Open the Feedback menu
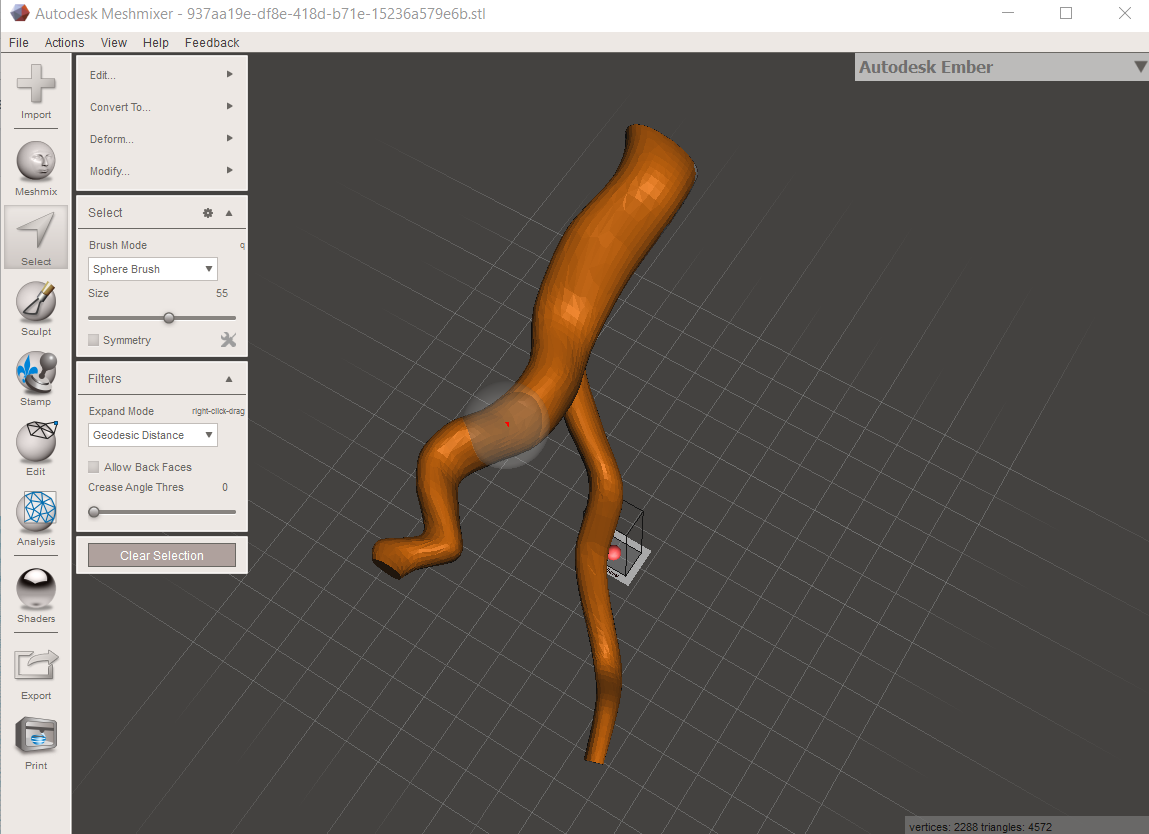Viewport: 1149px width, 834px height. coord(212,43)
